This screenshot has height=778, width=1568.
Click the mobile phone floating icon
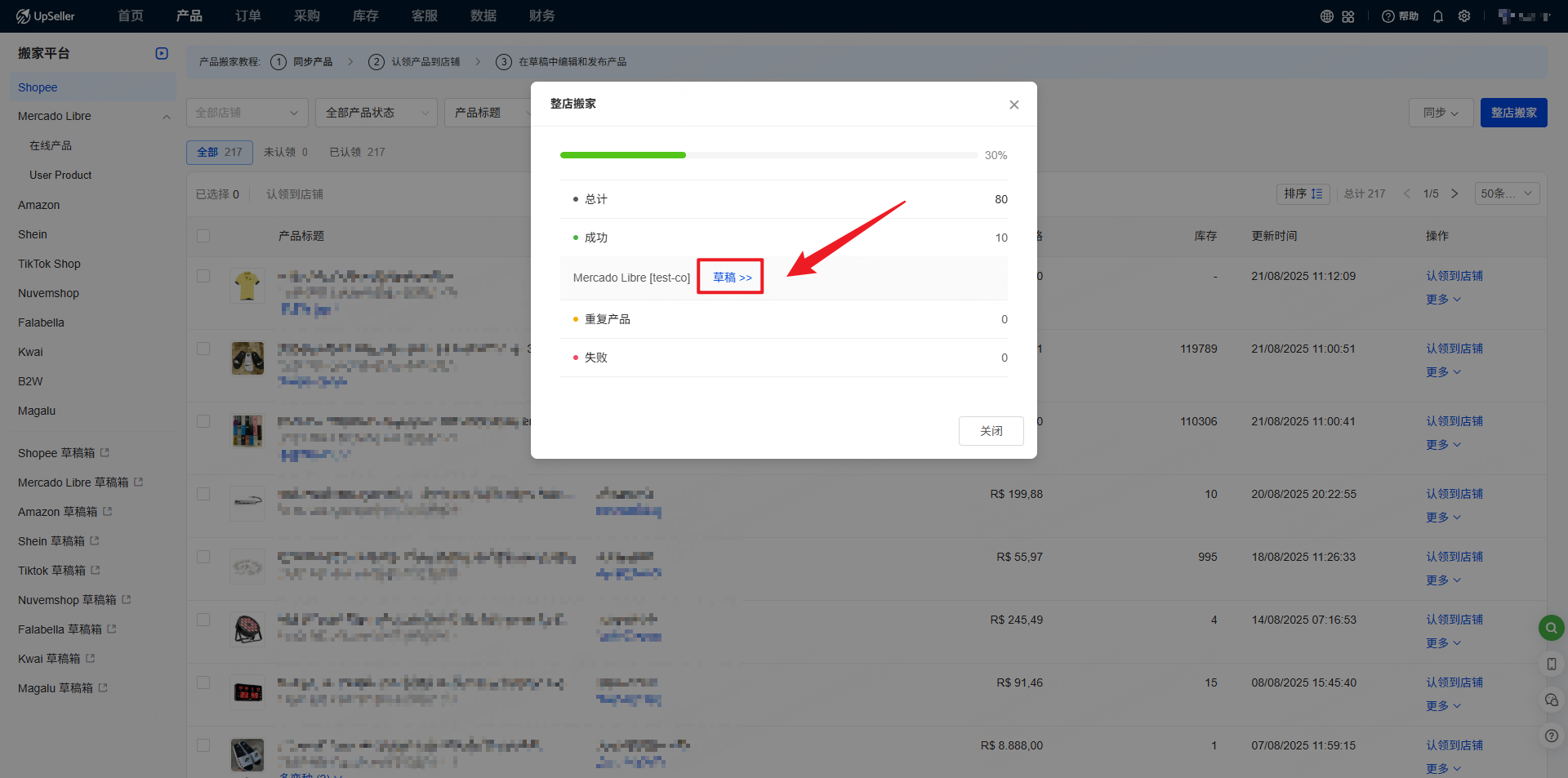[x=1552, y=664]
